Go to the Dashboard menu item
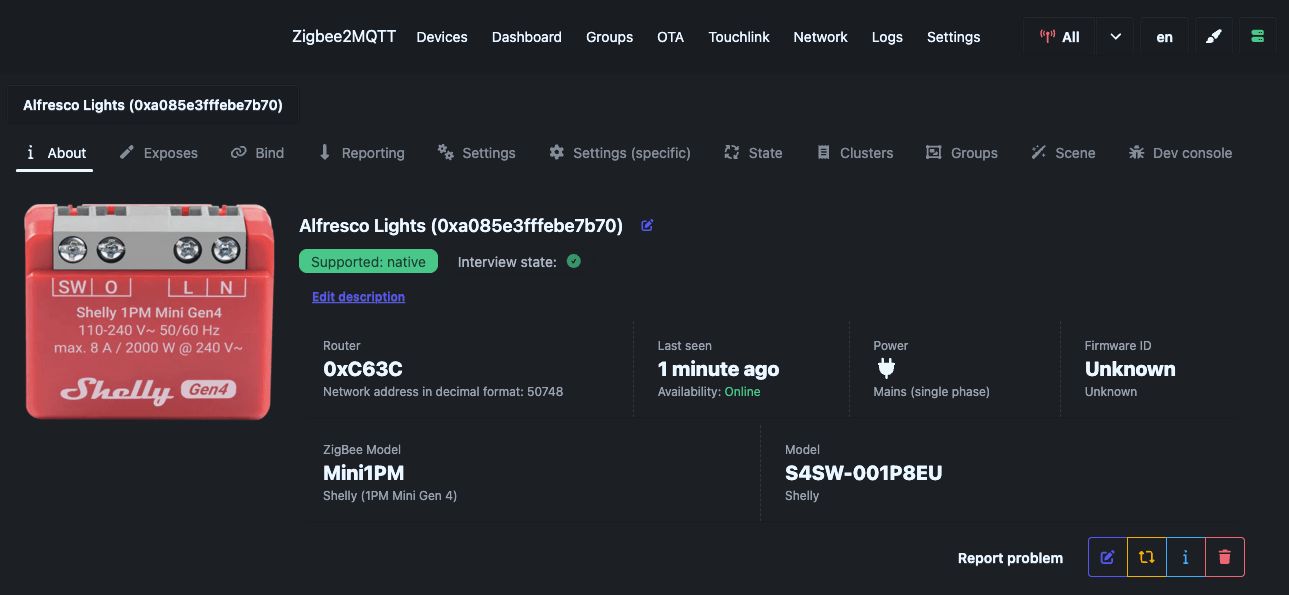Screen dimensions: 1289x595 click(x=526, y=37)
